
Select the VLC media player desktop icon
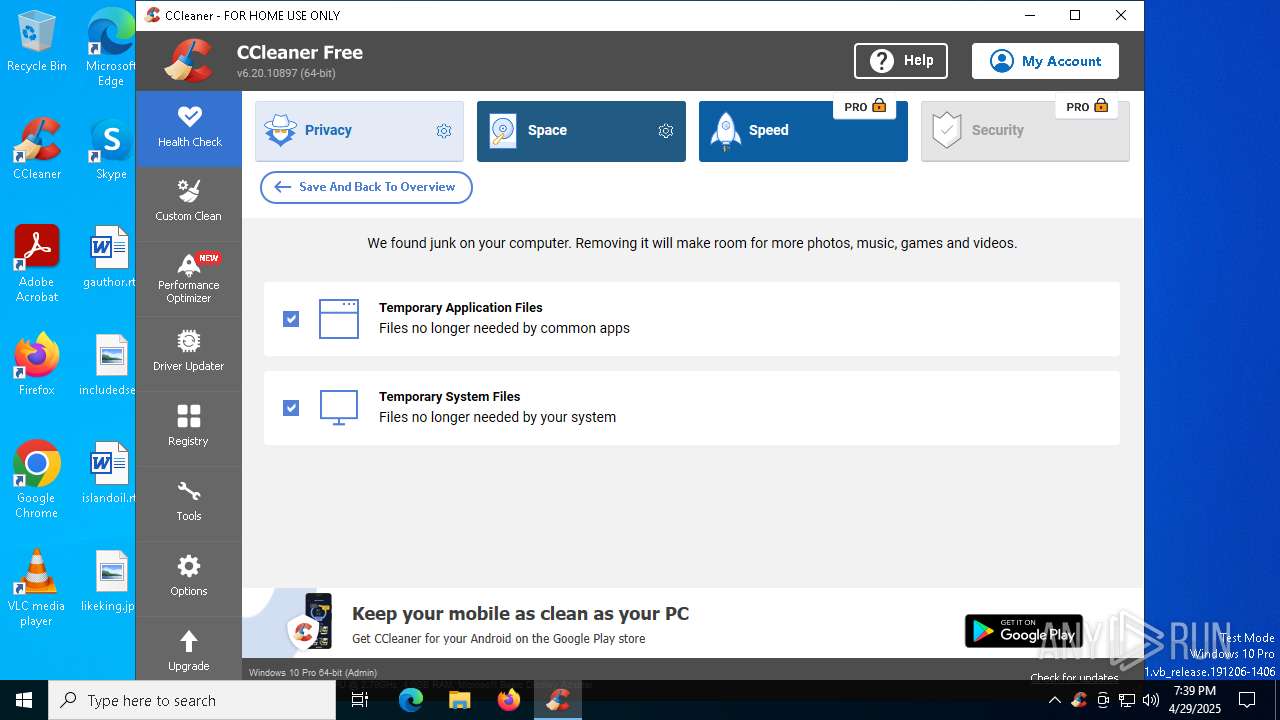(x=37, y=588)
